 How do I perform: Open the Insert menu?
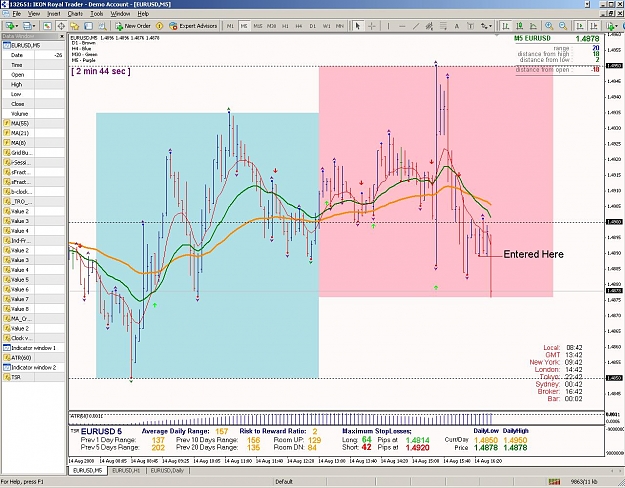[x=53, y=14]
